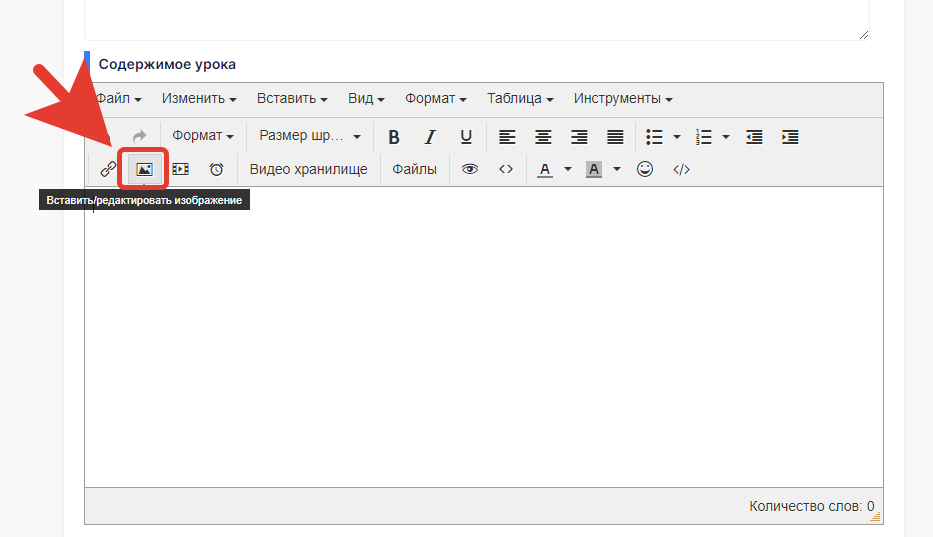Click the editor resize handle in status bar
The image size is (933, 537).
coord(875,517)
